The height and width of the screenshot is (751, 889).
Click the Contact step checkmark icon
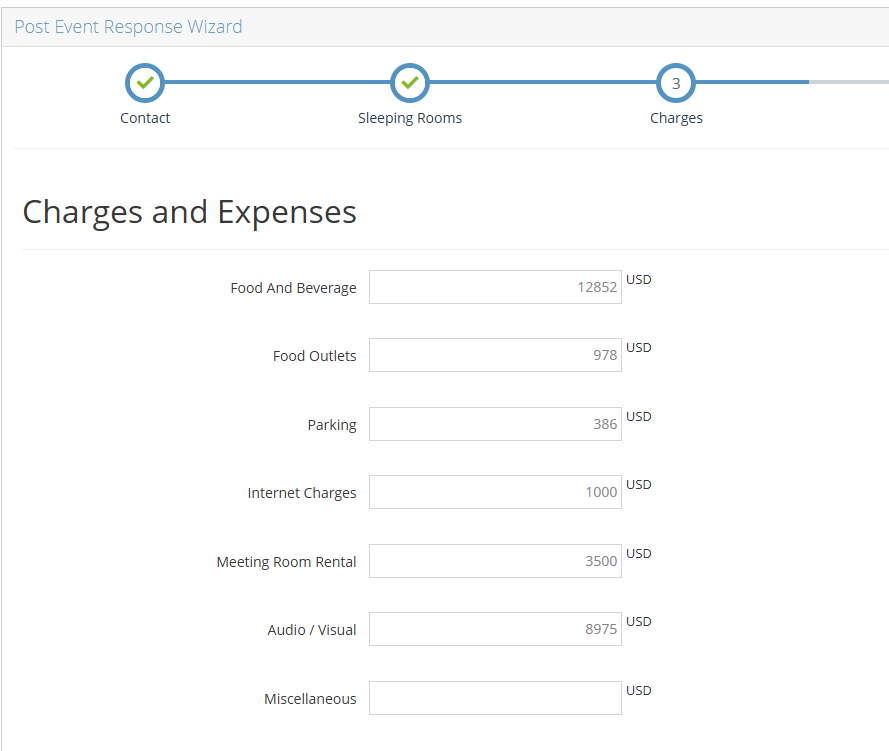pyautogui.click(x=145, y=83)
